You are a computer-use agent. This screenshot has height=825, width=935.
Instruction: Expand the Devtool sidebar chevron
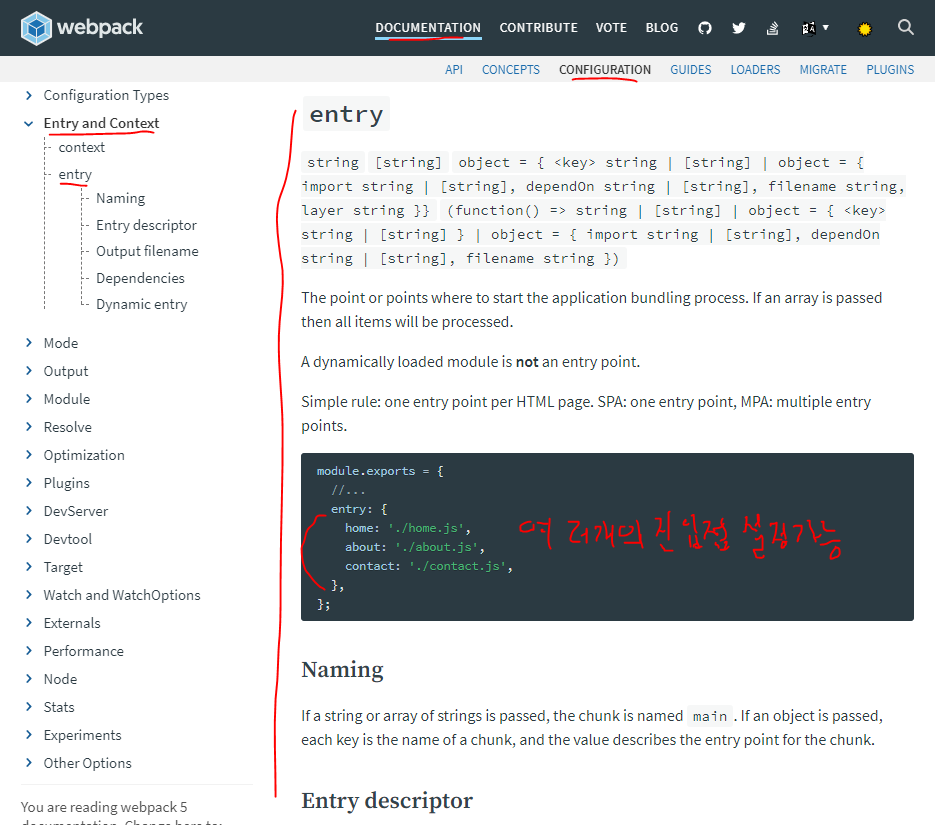[29, 538]
